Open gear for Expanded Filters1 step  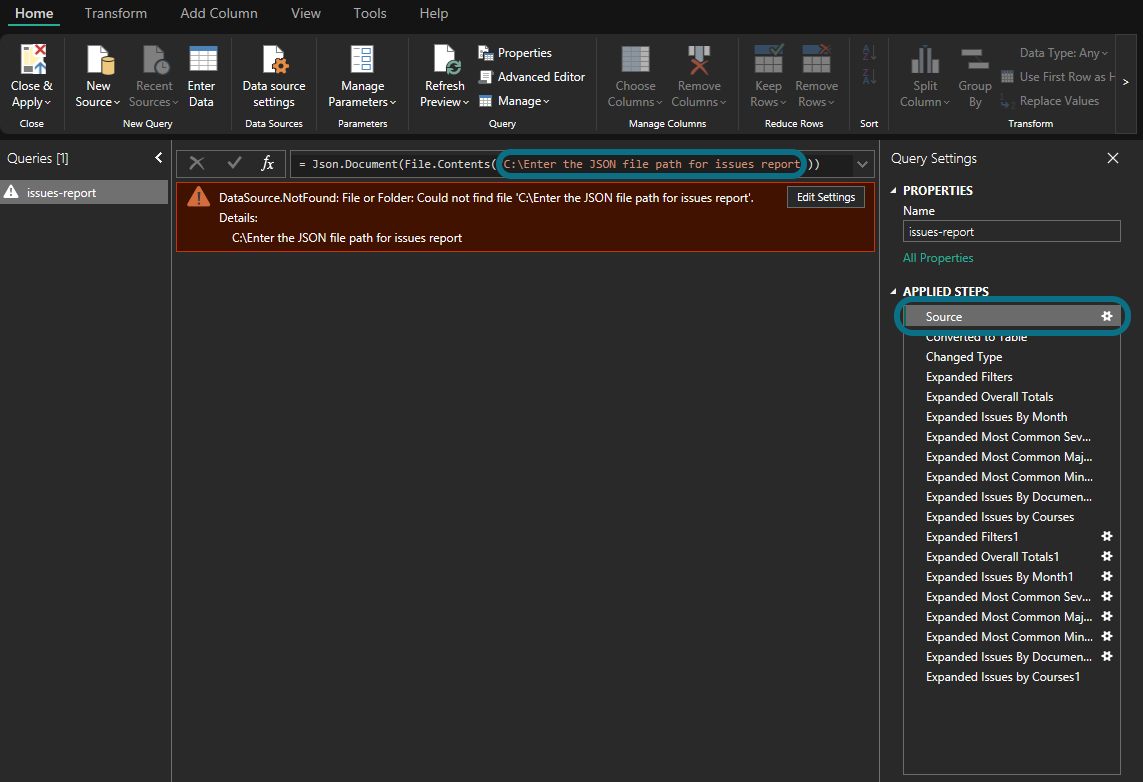(x=1107, y=536)
